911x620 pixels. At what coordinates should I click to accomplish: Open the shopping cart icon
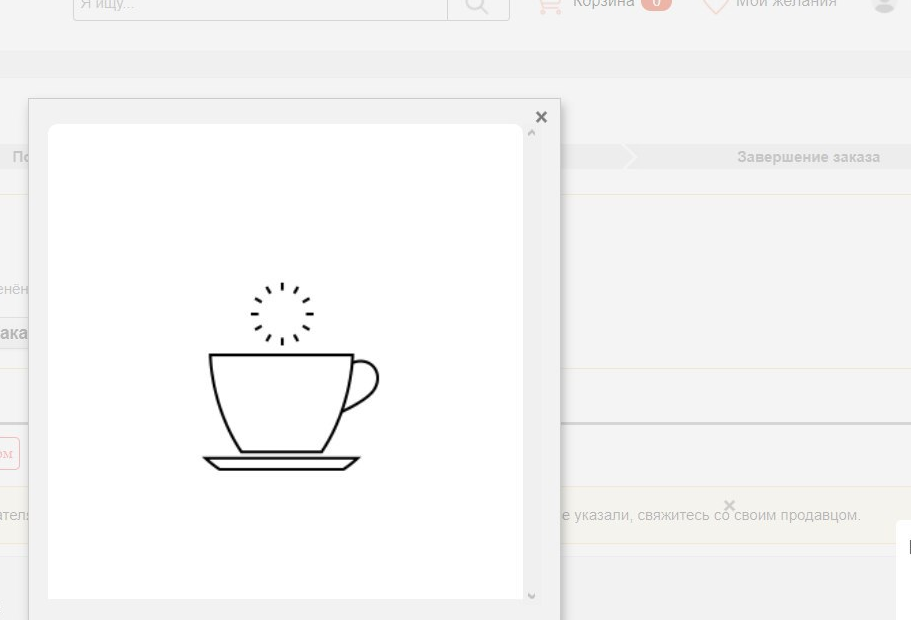[550, 5]
